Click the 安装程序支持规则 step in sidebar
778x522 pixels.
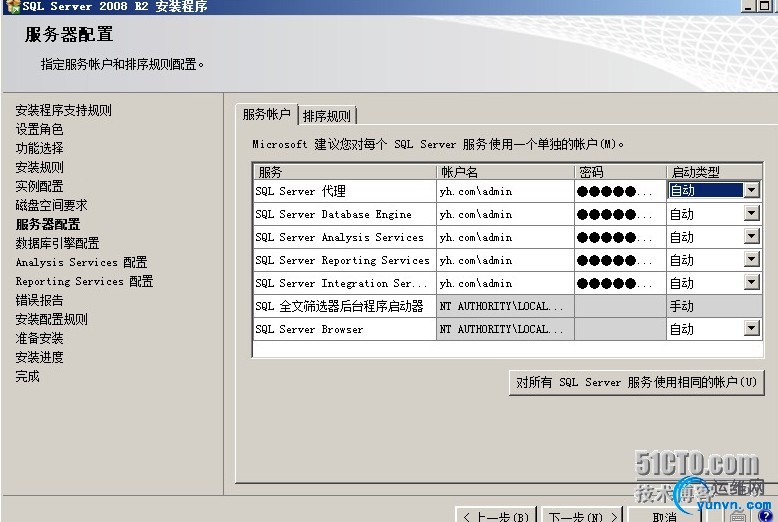pyautogui.click(x=64, y=110)
